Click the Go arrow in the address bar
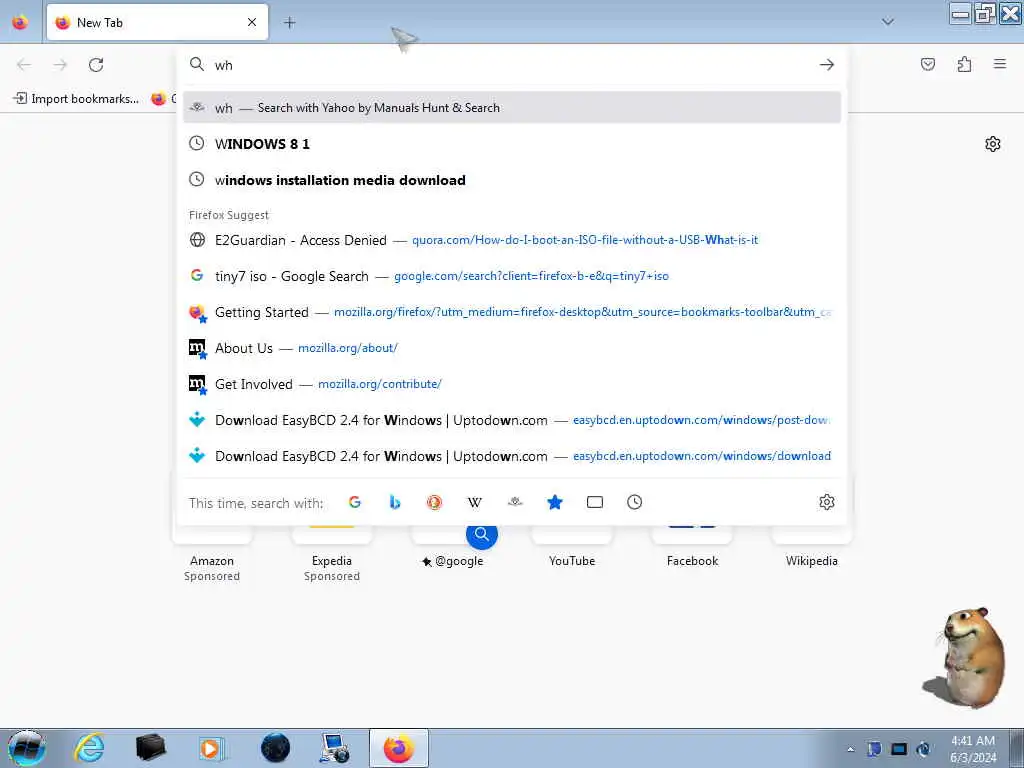1024x768 pixels. [826, 65]
